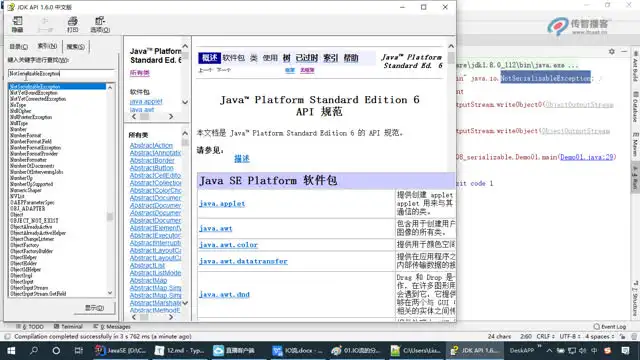Open the notification center in system tray

tap(625, 351)
